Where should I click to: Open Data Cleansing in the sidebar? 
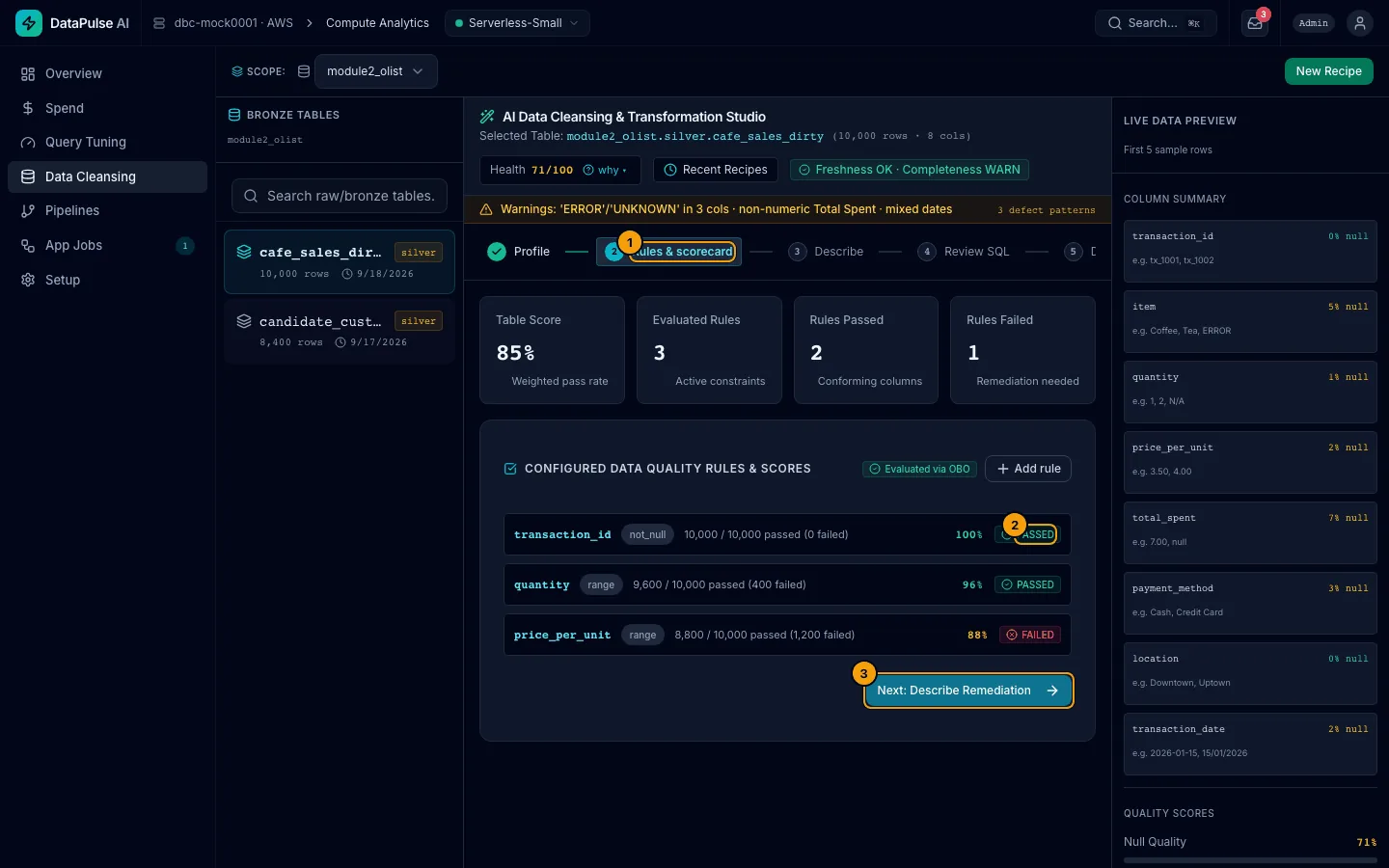107,176
